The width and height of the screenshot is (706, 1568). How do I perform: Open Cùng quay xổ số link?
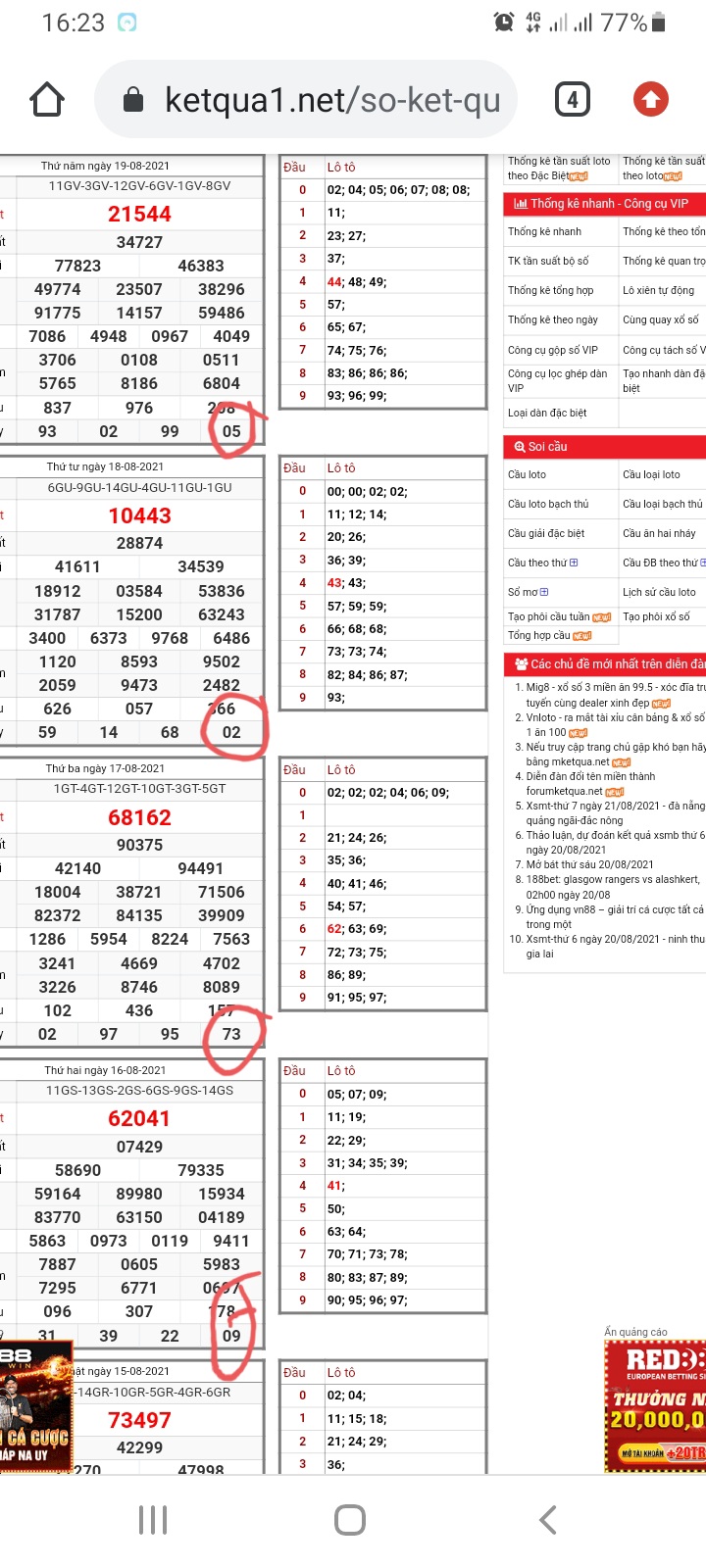661,319
